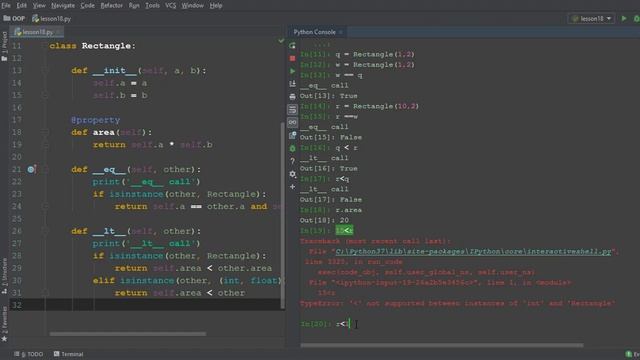Attach debugger to console
The image size is (640, 360).
[292, 148]
